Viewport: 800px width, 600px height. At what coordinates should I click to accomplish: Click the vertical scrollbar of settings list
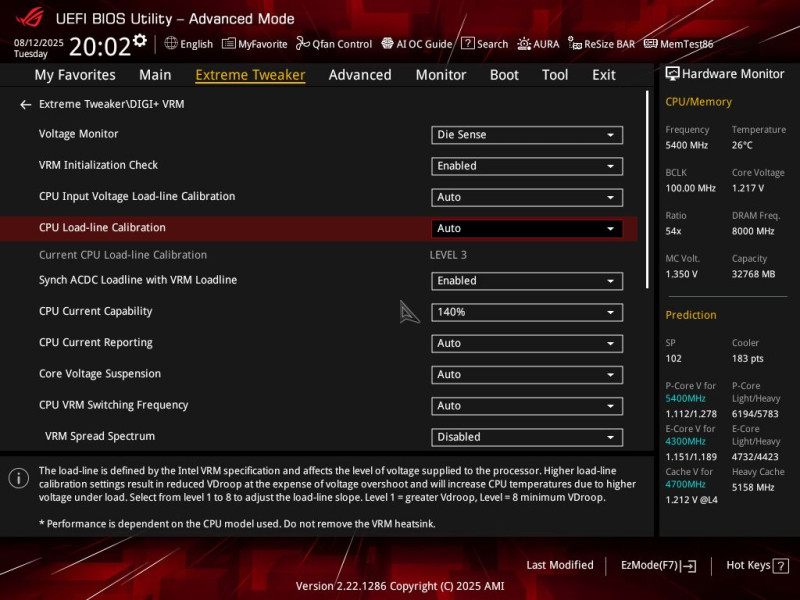pyautogui.click(x=647, y=189)
